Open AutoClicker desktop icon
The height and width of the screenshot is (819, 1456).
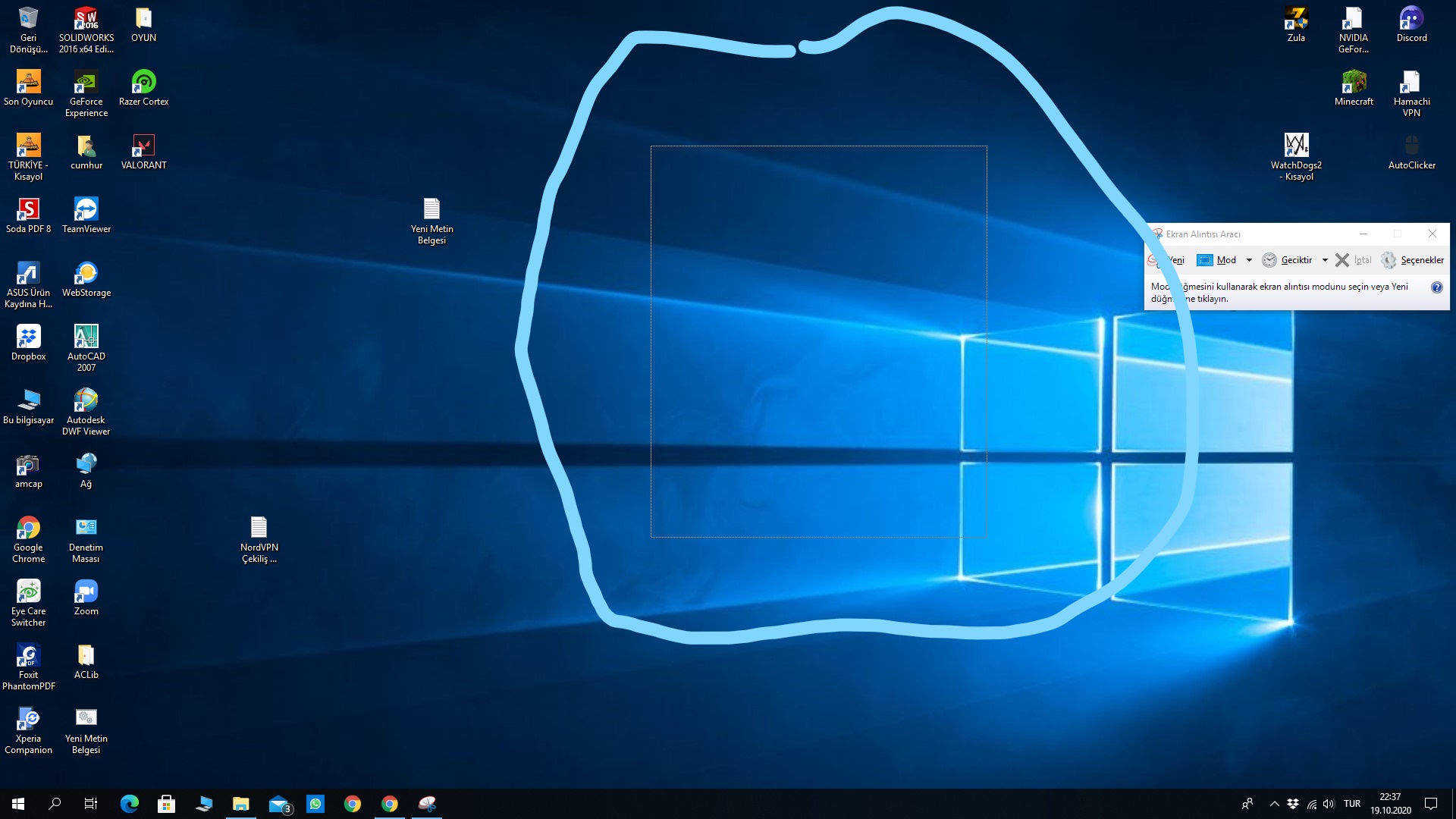pyautogui.click(x=1411, y=152)
